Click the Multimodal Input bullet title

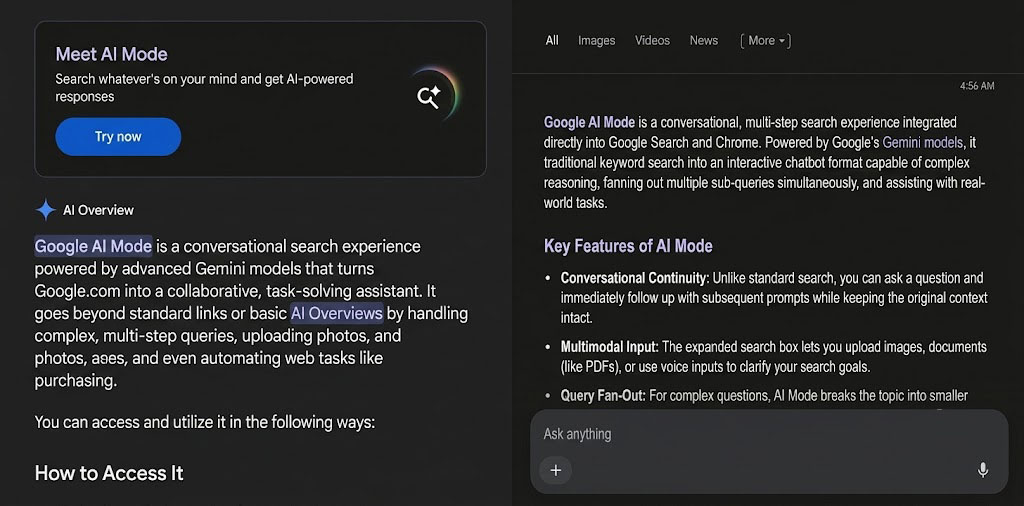[x=609, y=346]
